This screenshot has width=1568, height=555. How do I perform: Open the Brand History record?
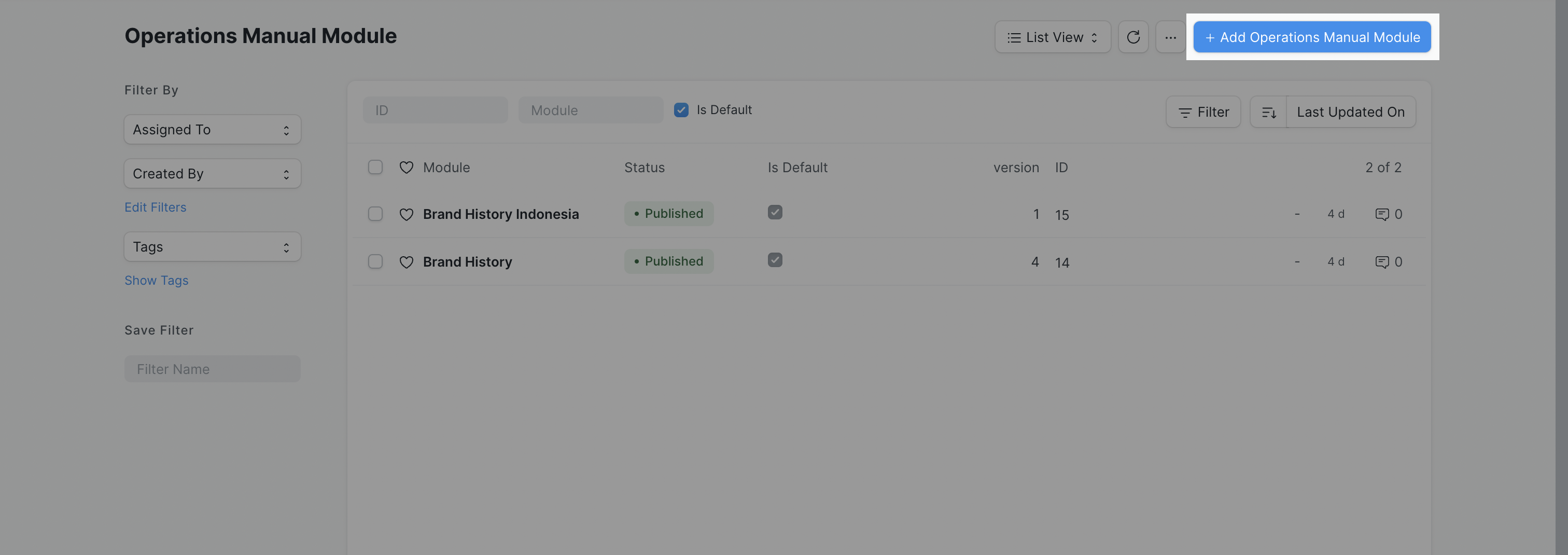[467, 262]
